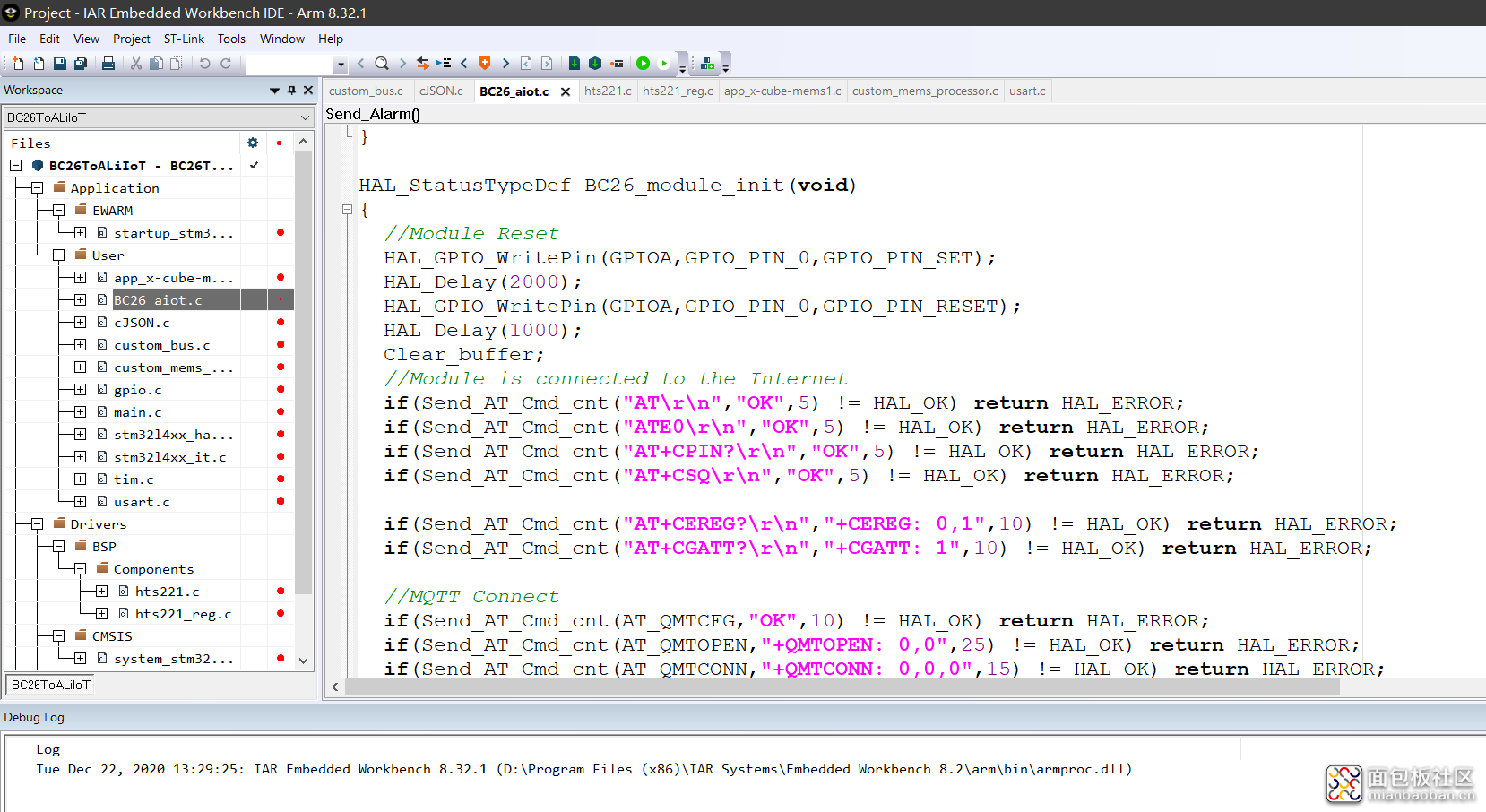Switch to the custom_bus.c editor tab

pyautogui.click(x=367, y=91)
